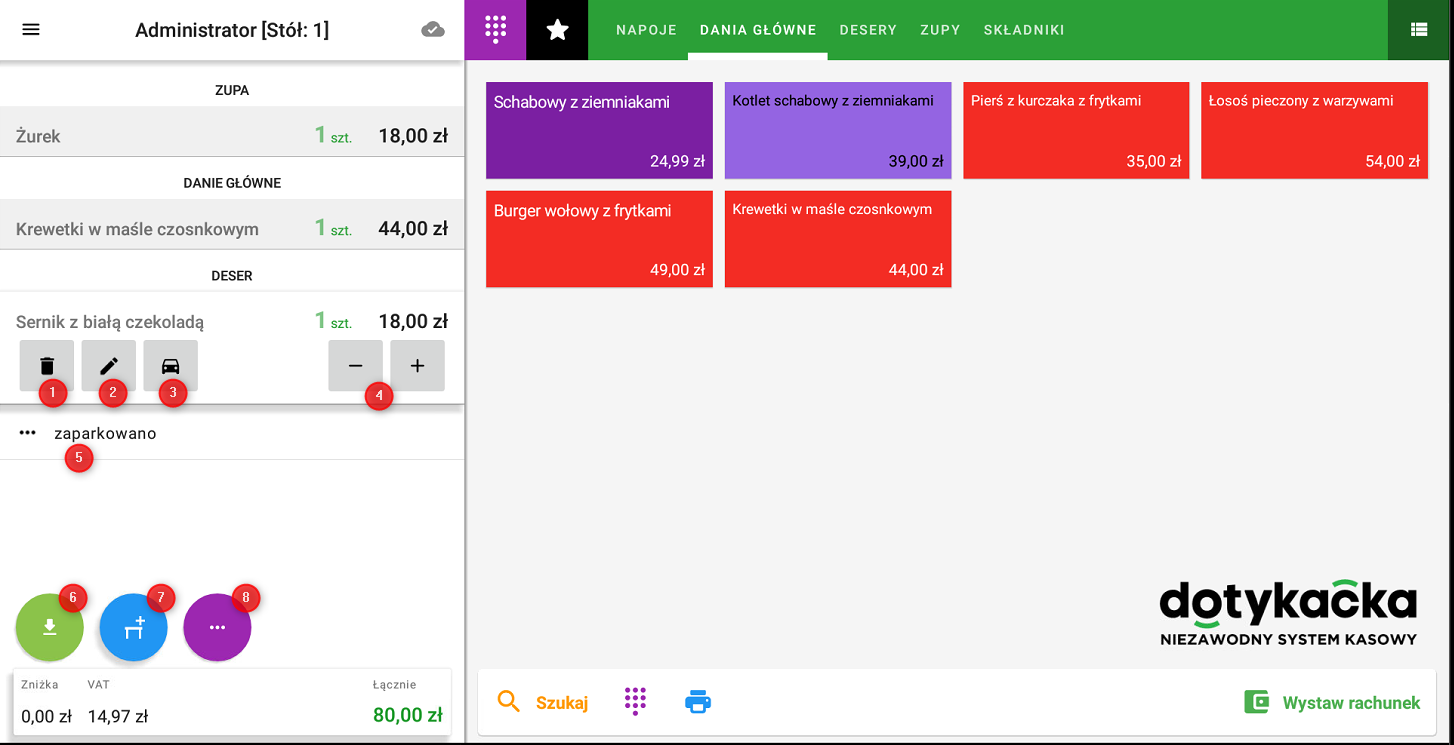Click the car takeaway icon
Viewport: 1454px width, 745px height.
(171, 365)
